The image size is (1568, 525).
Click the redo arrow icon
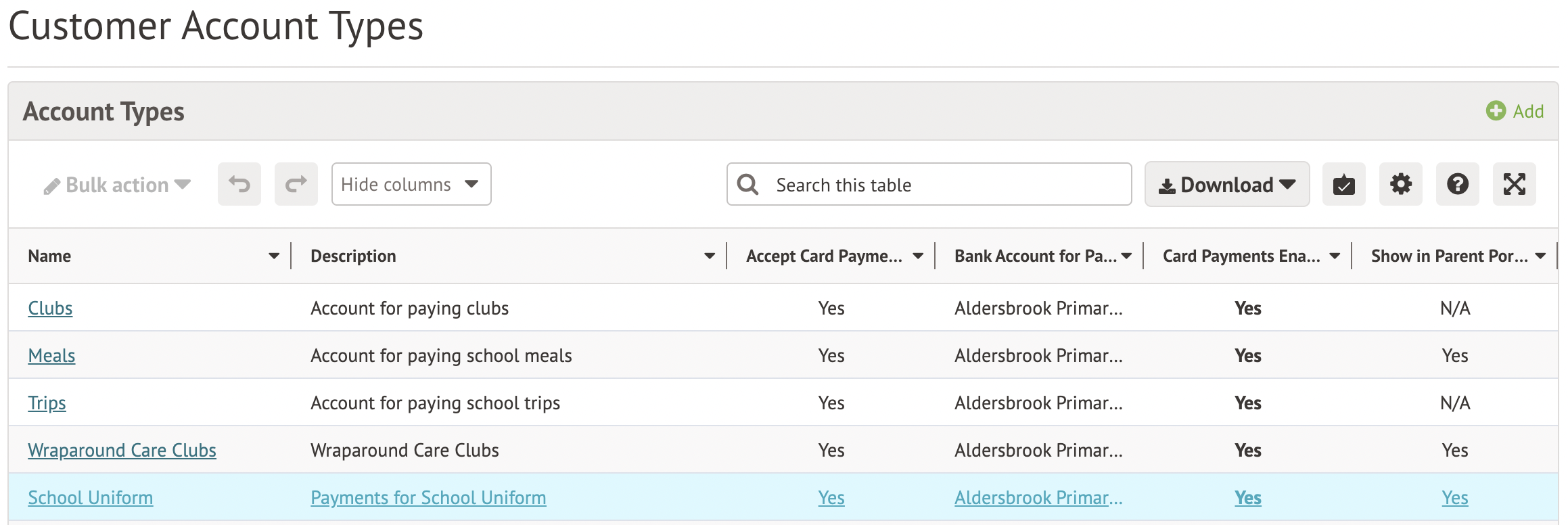tap(296, 184)
